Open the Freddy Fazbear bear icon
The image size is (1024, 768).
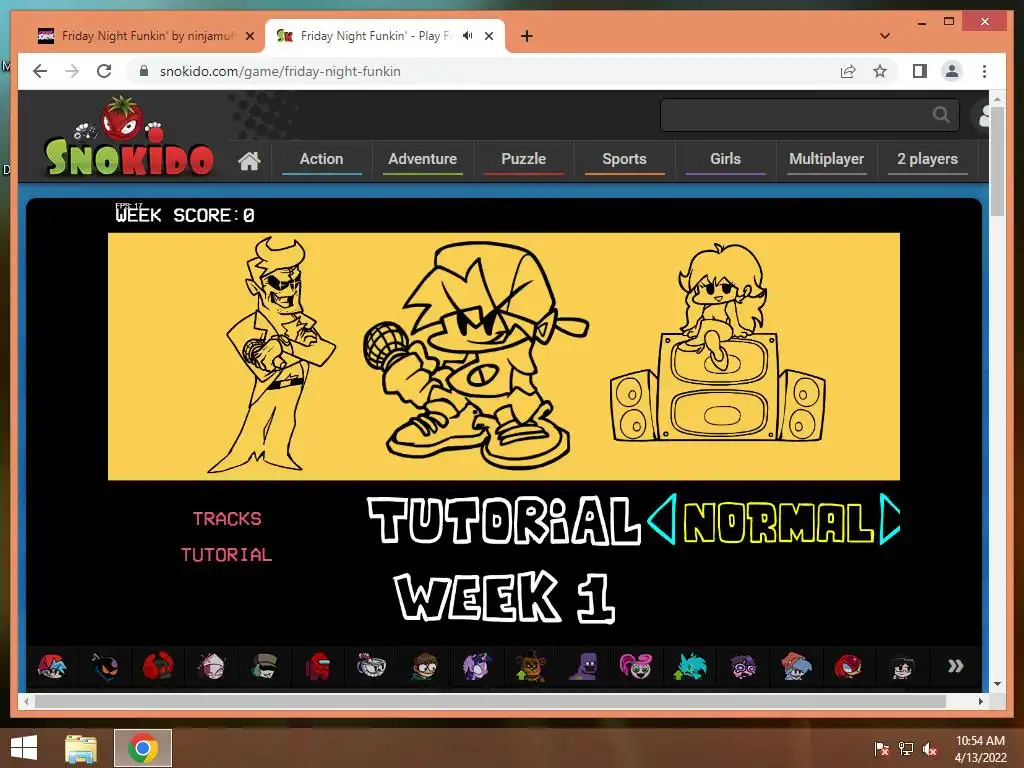pyautogui.click(x=530, y=667)
